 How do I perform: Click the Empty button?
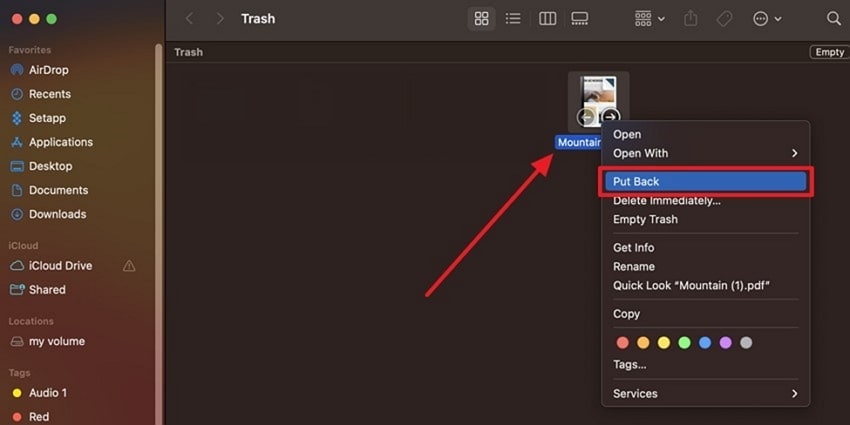tap(829, 52)
